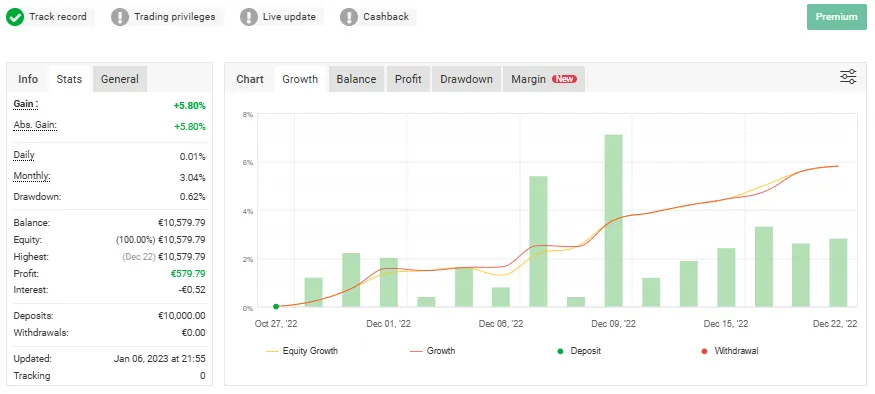Select the Info tab
Viewport: 875px width, 394px height.
click(28, 79)
